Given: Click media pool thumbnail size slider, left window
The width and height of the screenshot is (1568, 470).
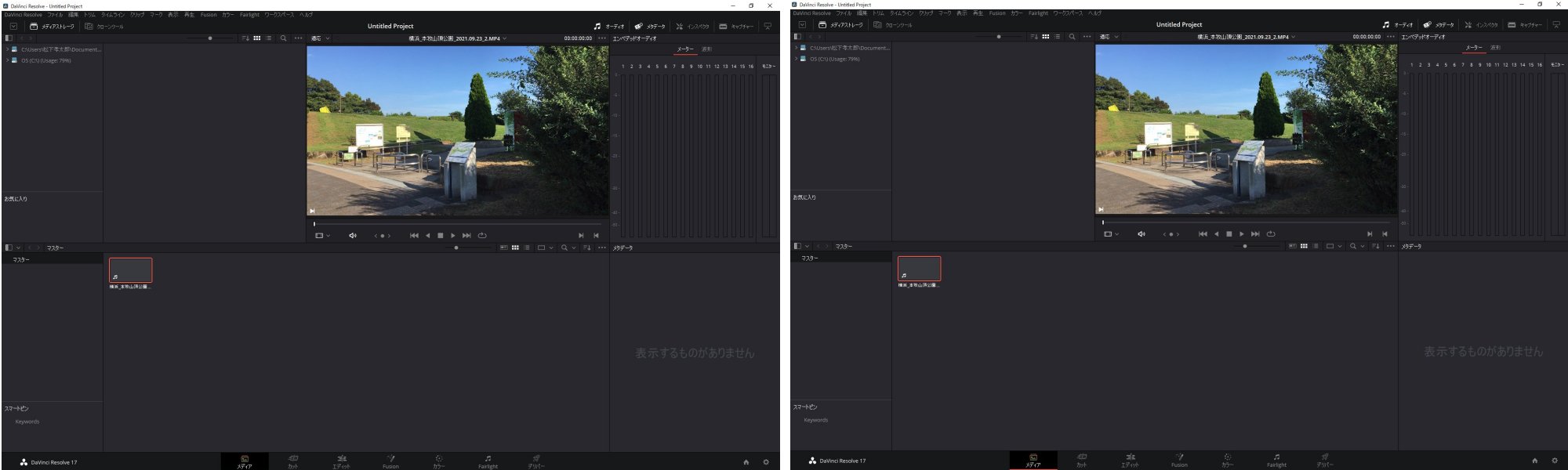Looking at the screenshot, I should click(x=456, y=248).
